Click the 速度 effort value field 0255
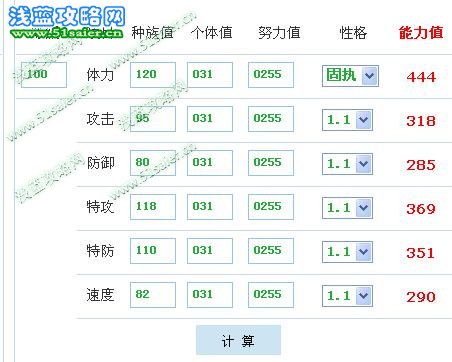This screenshot has width=452, height=362. (271, 295)
